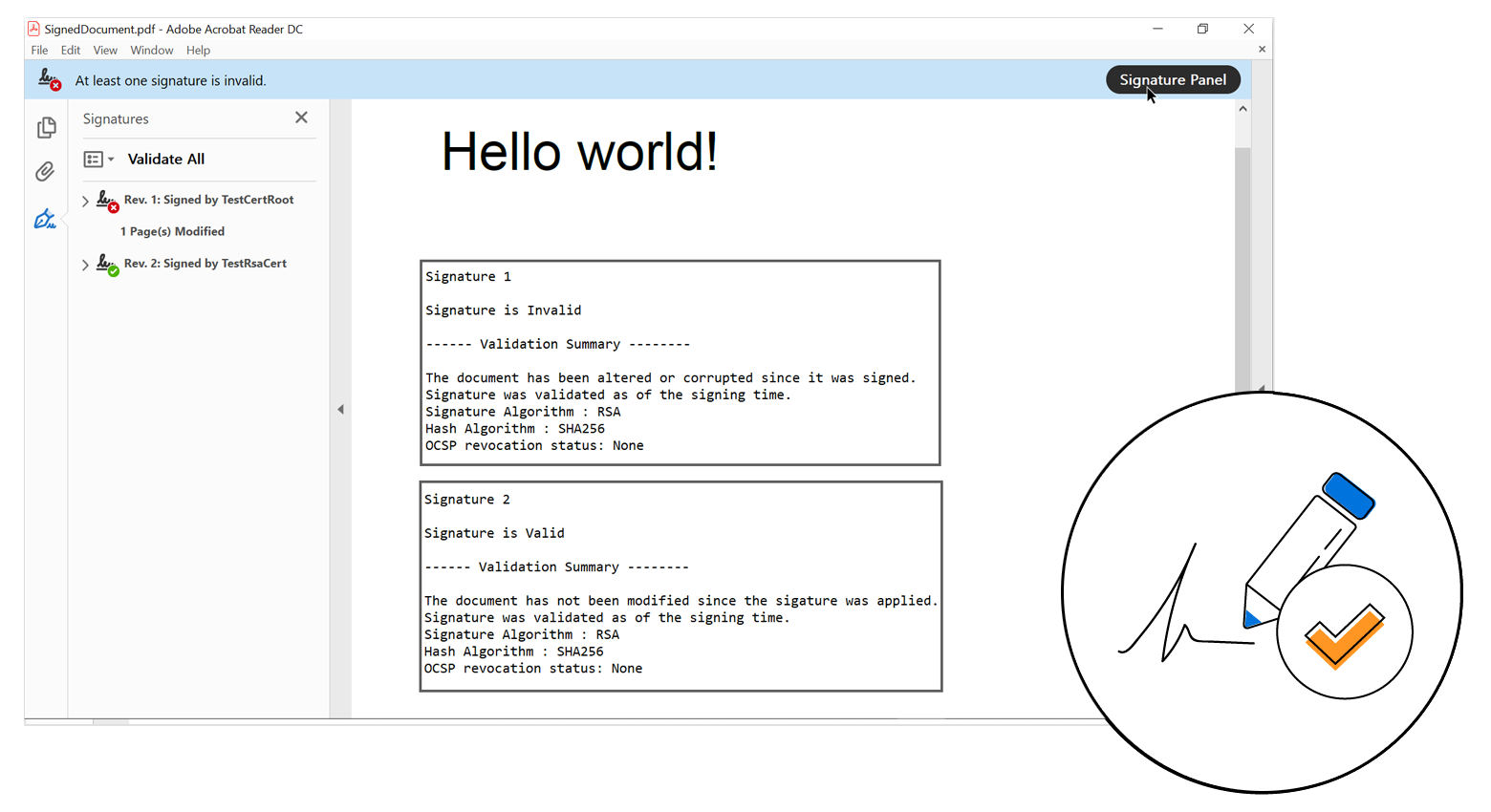Screen dimensions: 1491x812
Task: Collapse the document pane with the left arrow handle
Action: click(x=340, y=409)
